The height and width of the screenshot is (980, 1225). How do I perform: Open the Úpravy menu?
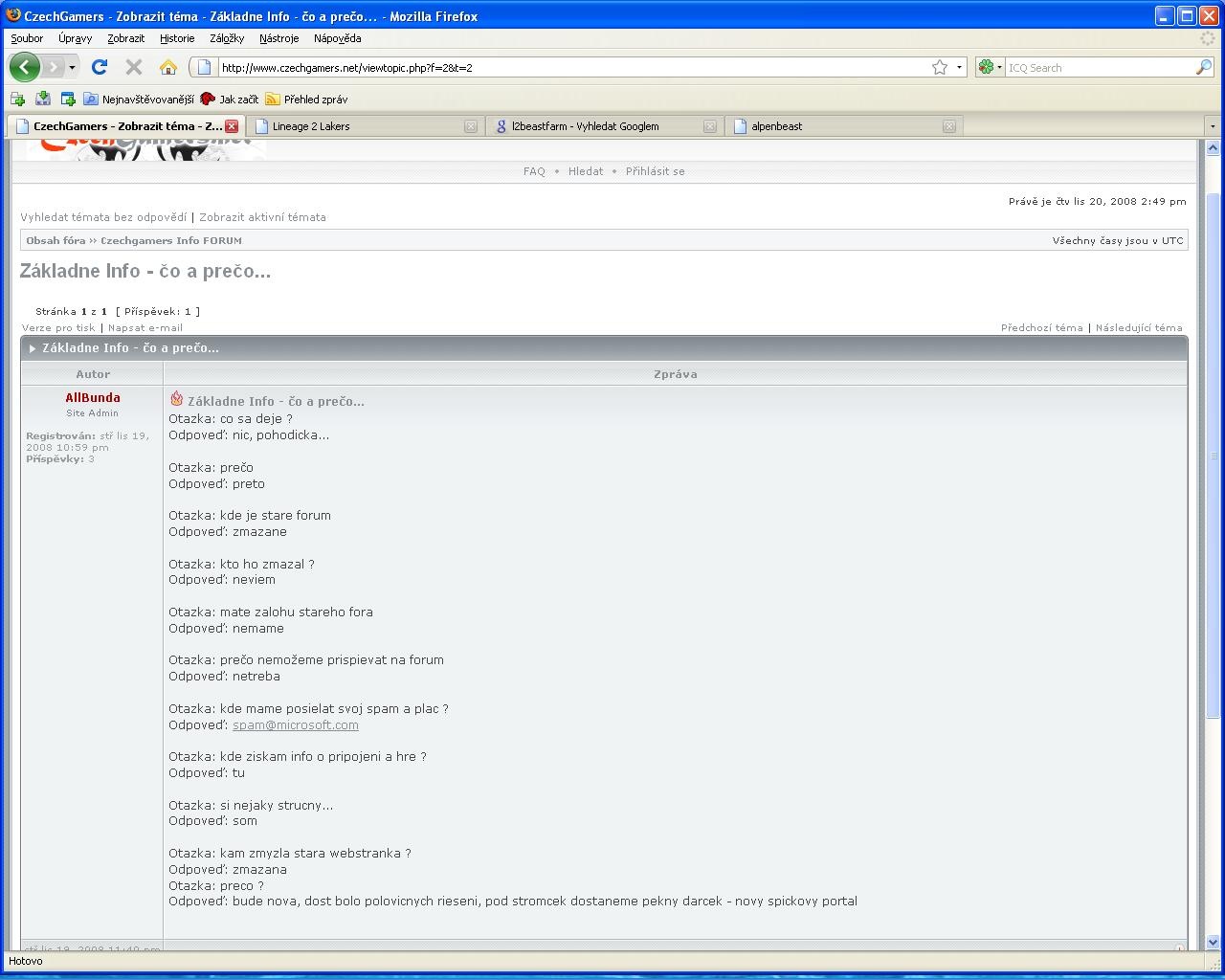click(75, 38)
